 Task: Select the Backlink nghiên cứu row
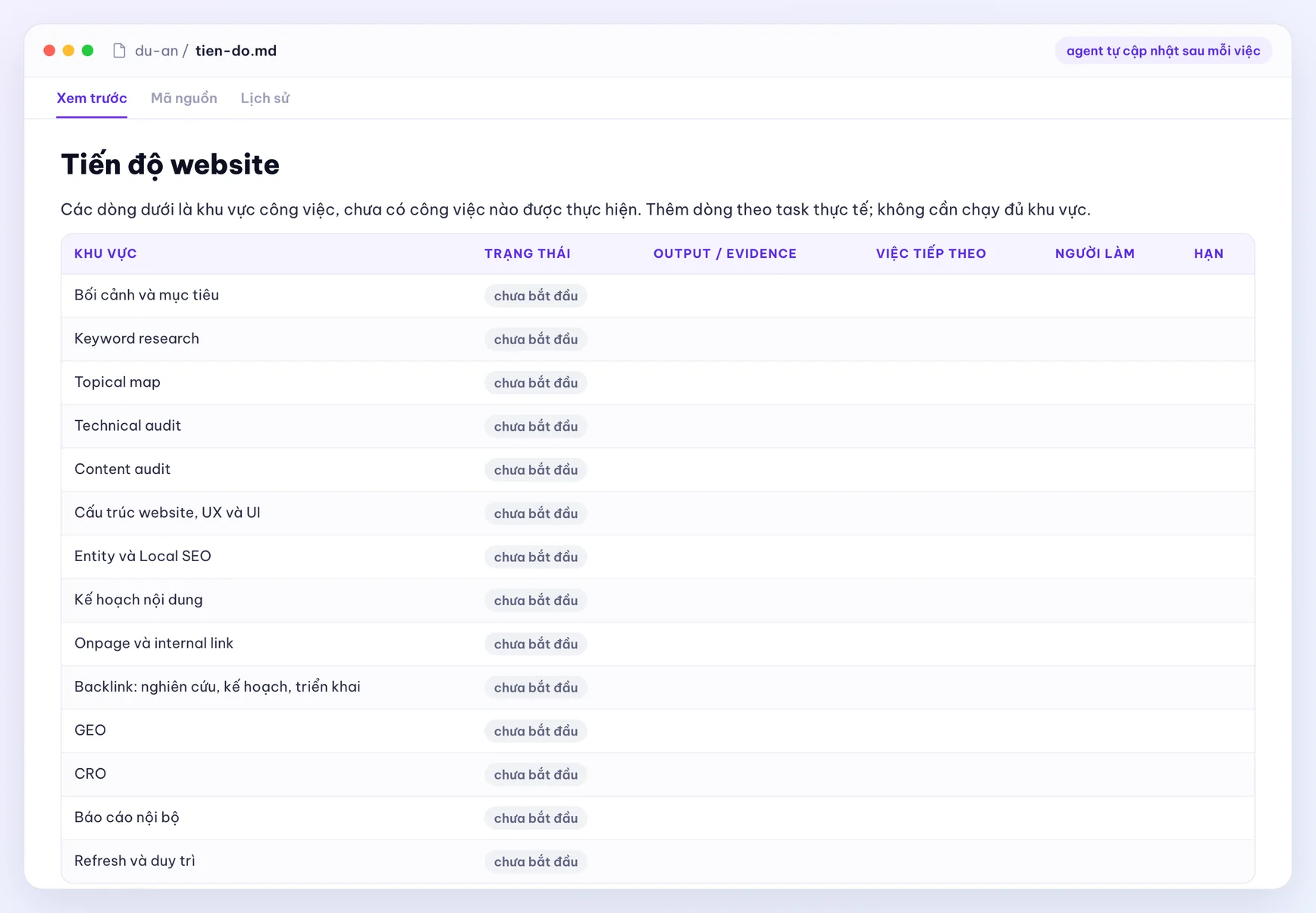coord(658,687)
